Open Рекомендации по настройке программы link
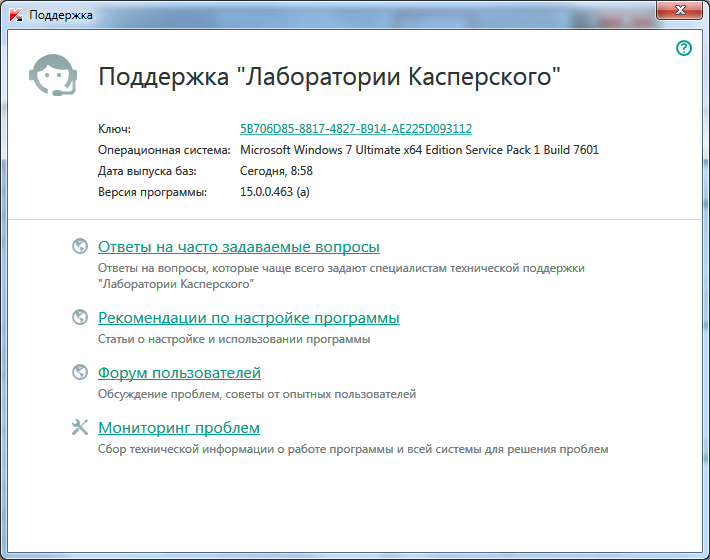The image size is (710, 560). [x=249, y=318]
